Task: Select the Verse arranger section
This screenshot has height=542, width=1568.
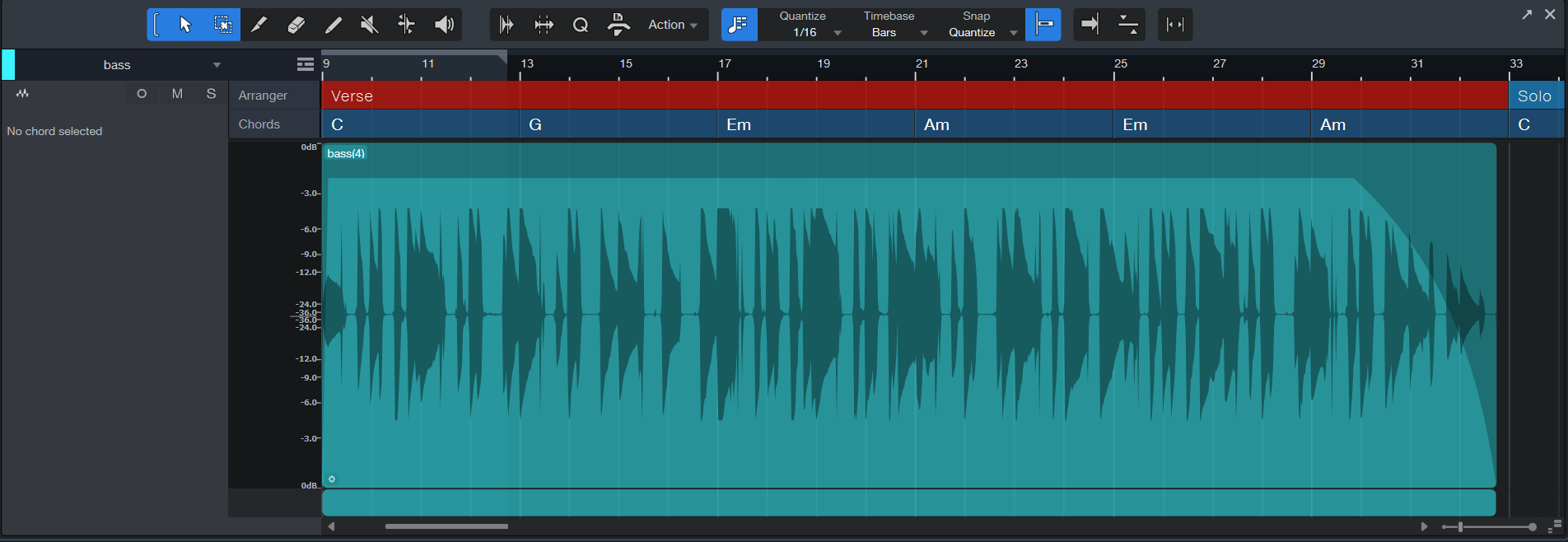Action: pos(915,96)
